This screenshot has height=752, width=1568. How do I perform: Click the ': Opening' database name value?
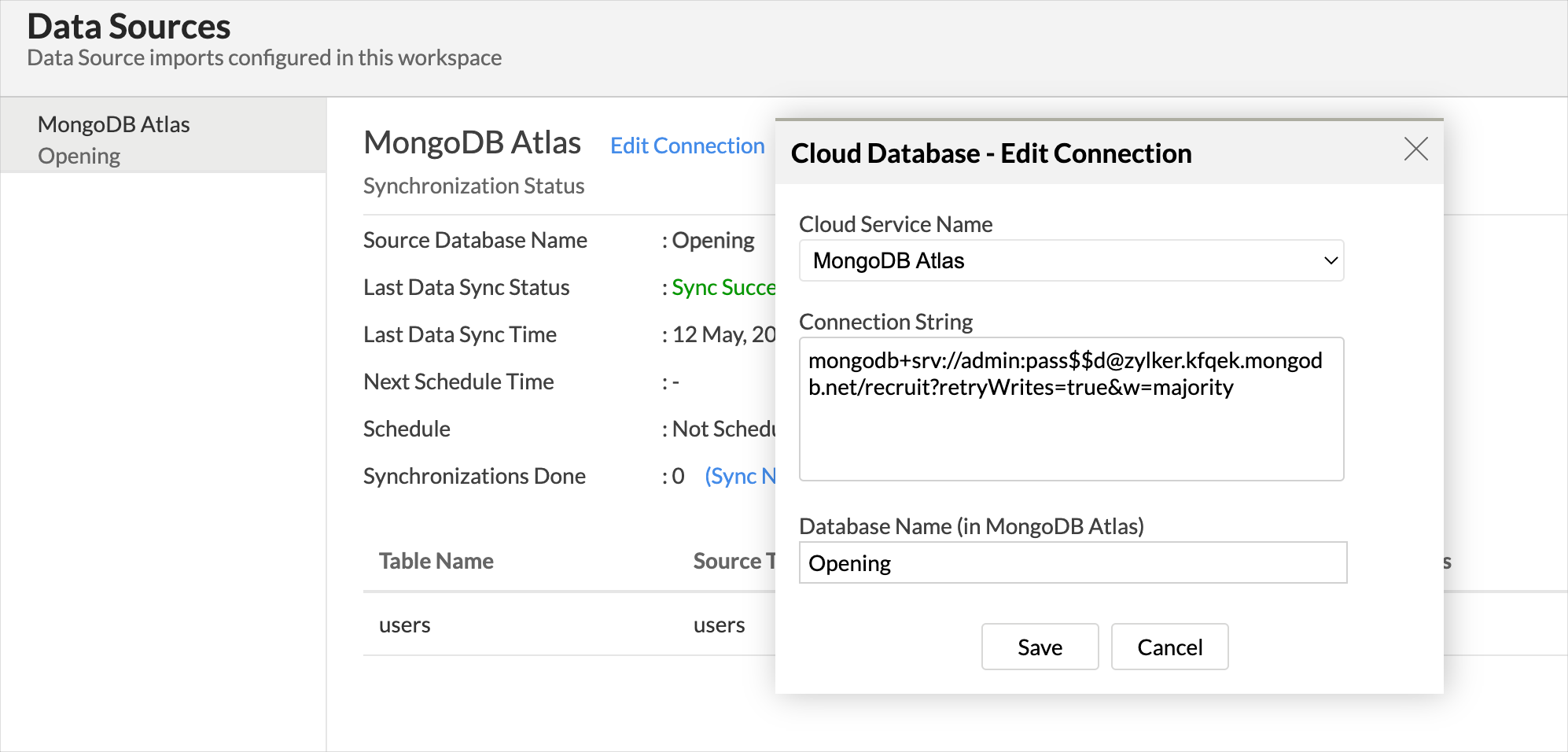pyautogui.click(x=708, y=240)
